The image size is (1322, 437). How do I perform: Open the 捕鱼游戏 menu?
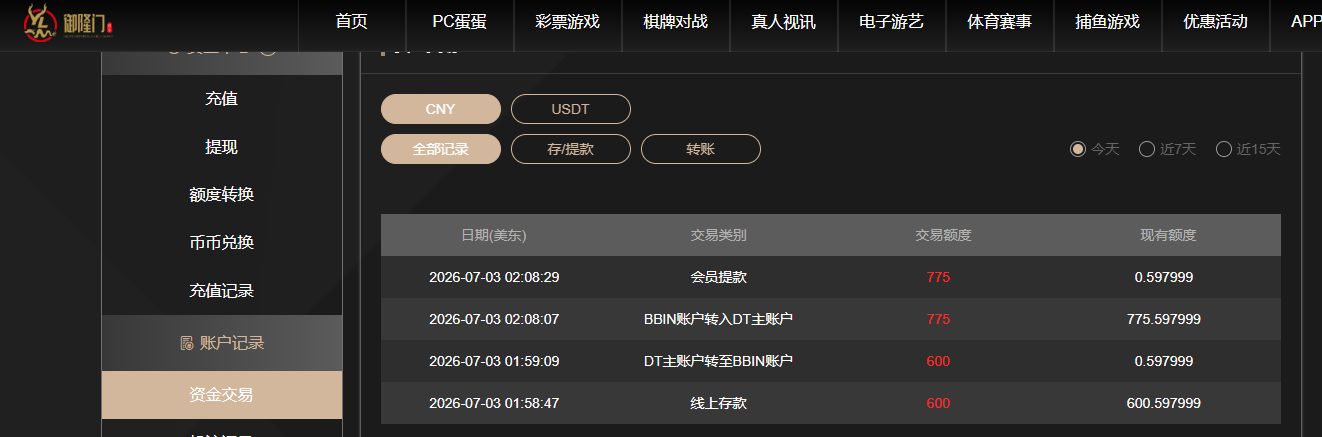pyautogui.click(x=1108, y=22)
